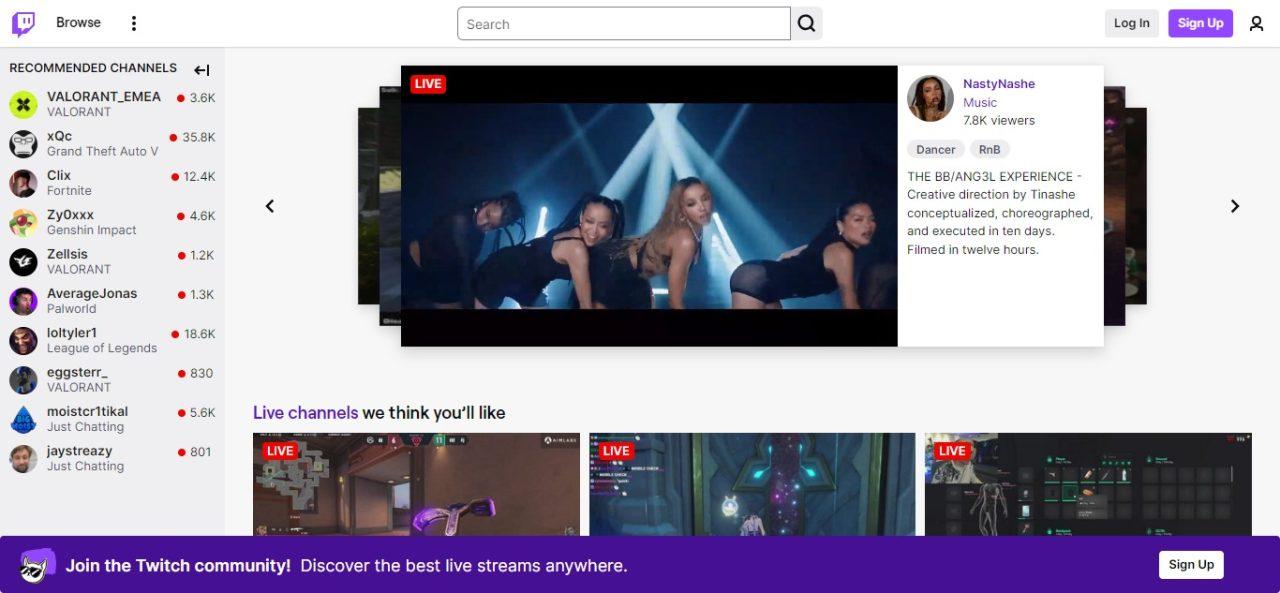Open 'Live channels' heading link

305,412
